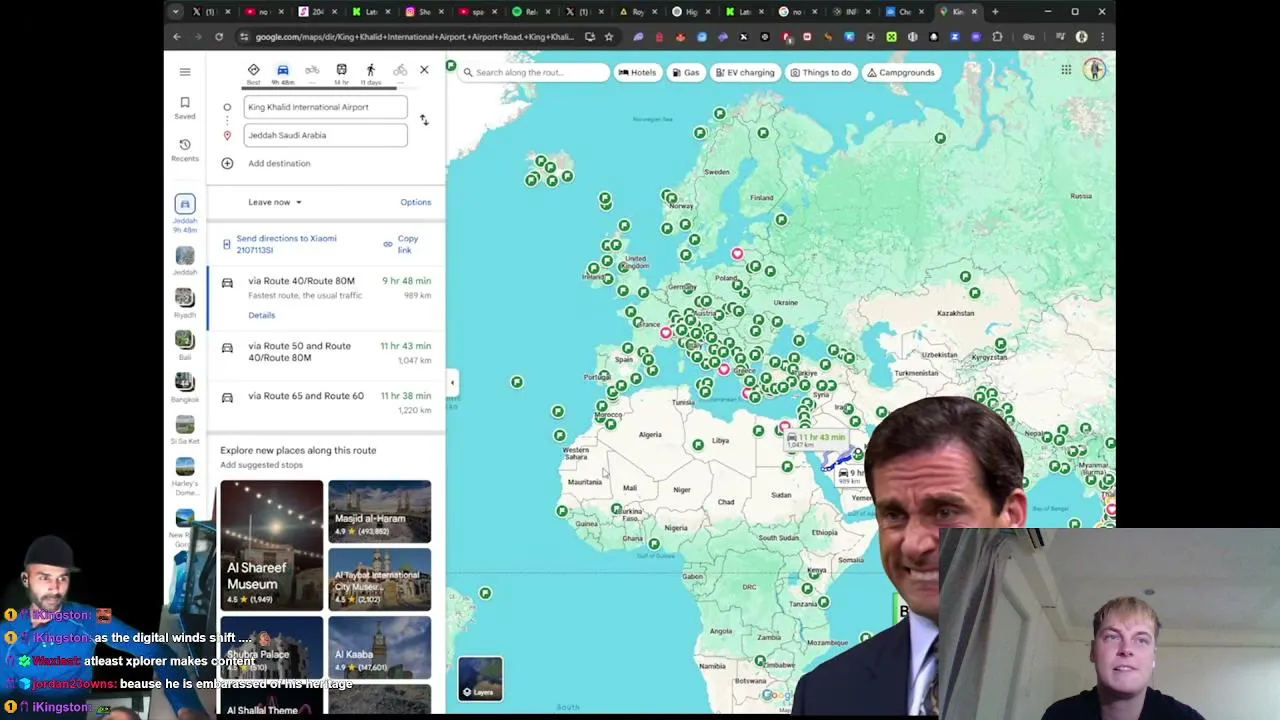Open the Si Sa Ket recent place
This screenshot has height=720, width=1280.
tap(185, 430)
